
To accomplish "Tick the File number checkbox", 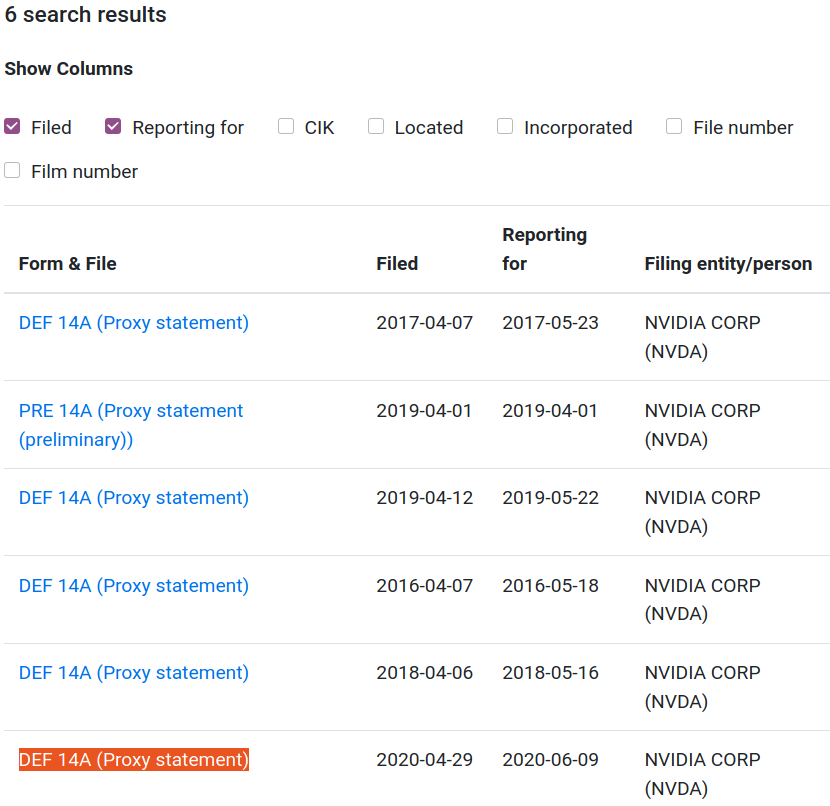I will 674,127.
